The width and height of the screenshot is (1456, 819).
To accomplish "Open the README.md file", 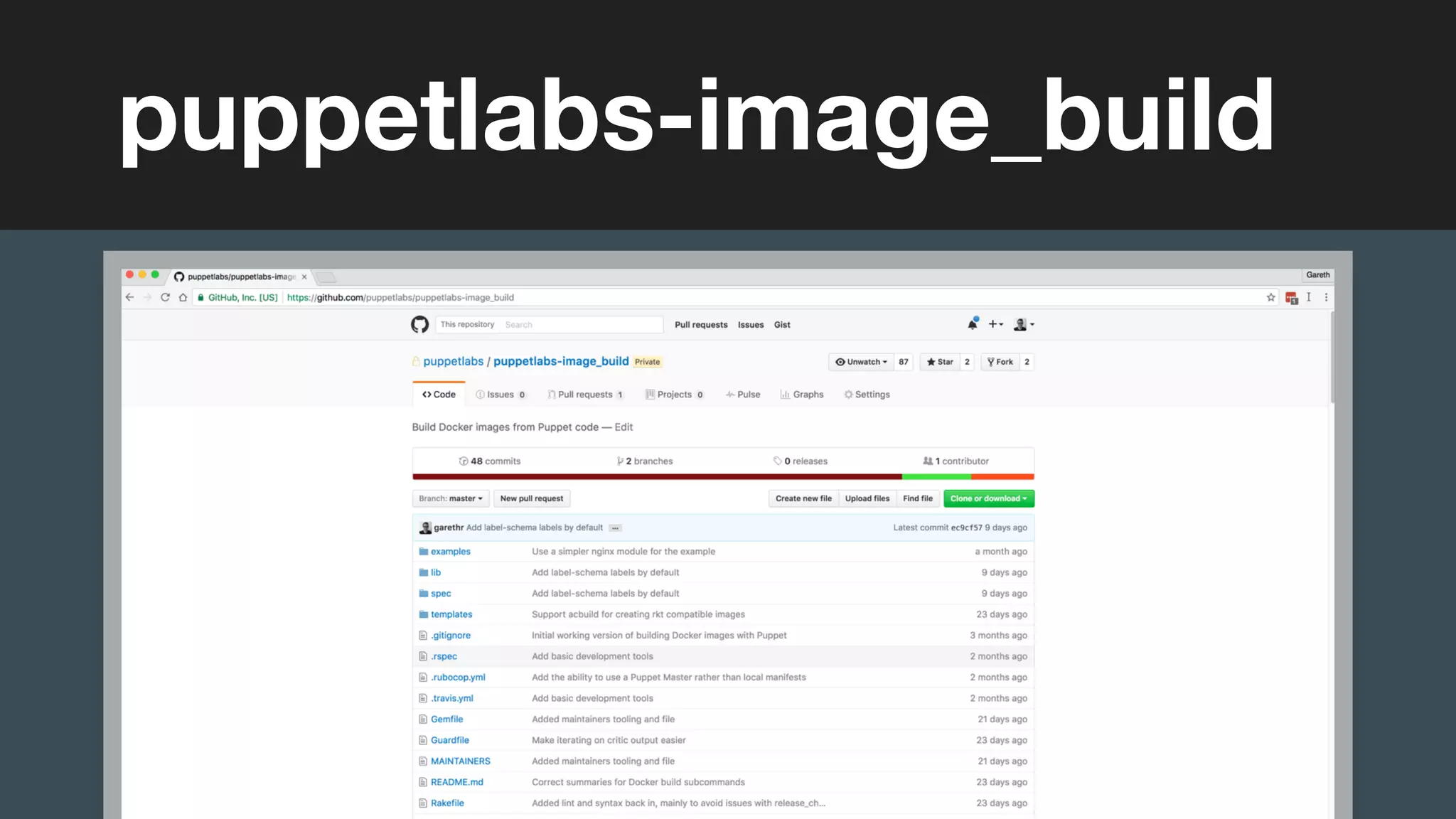I will [x=457, y=783].
